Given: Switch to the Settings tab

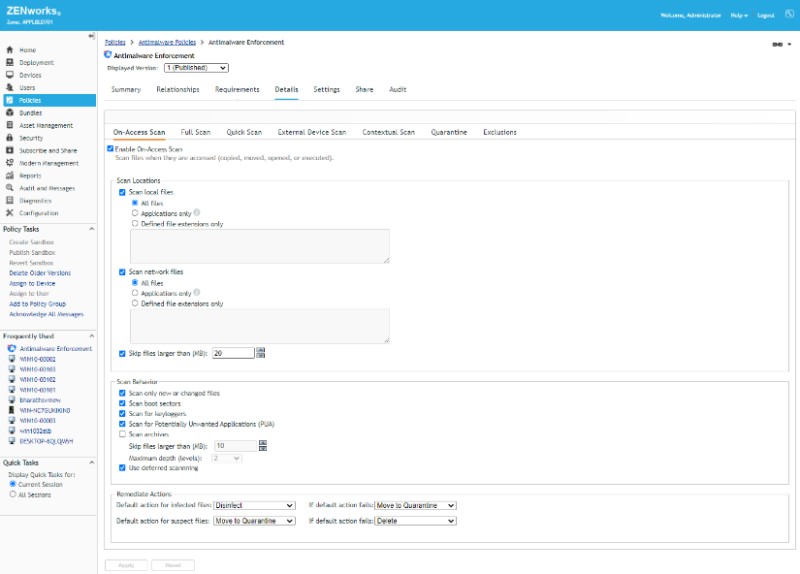Looking at the screenshot, I should [327, 89].
